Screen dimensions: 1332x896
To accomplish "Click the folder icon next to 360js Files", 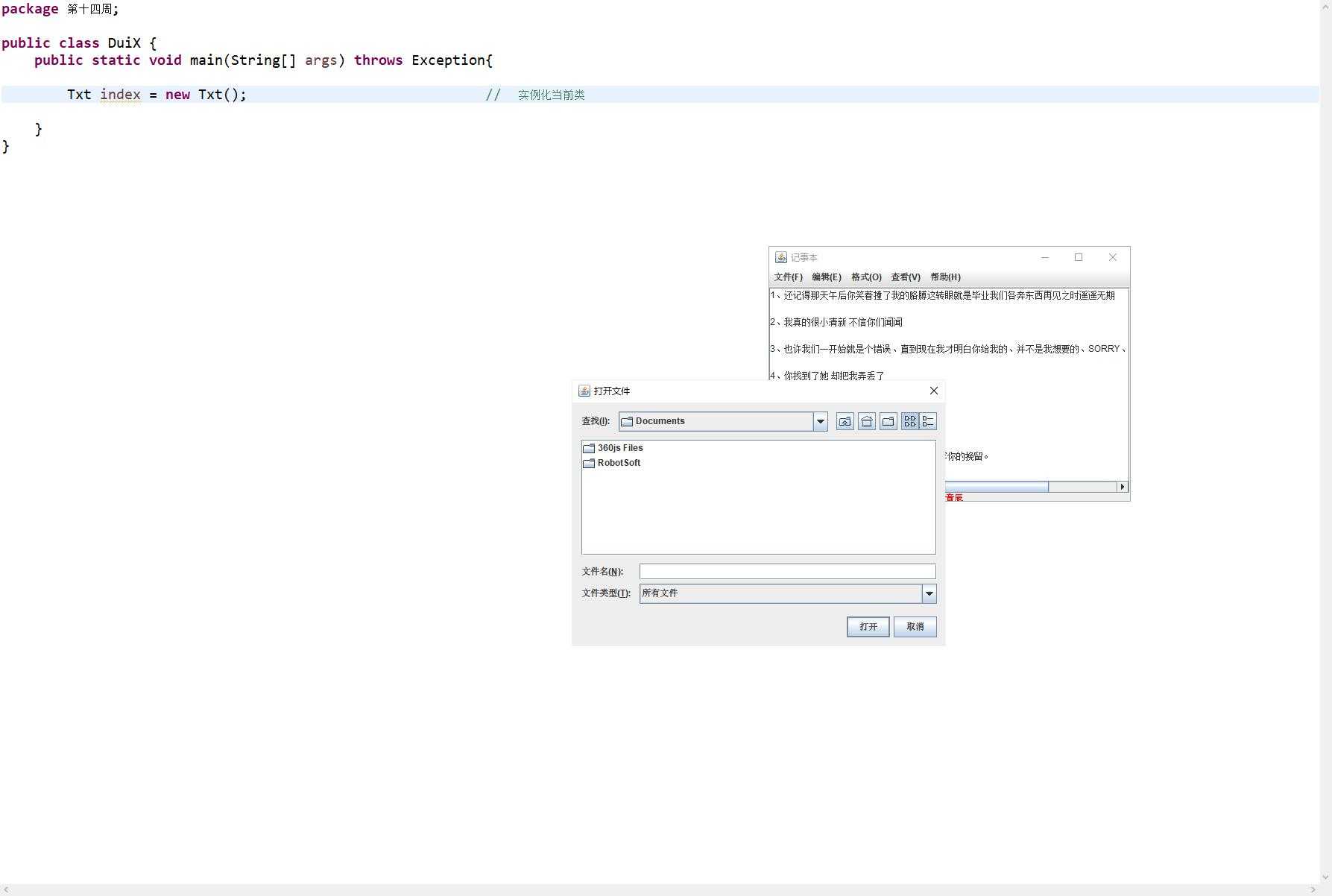I will [589, 448].
